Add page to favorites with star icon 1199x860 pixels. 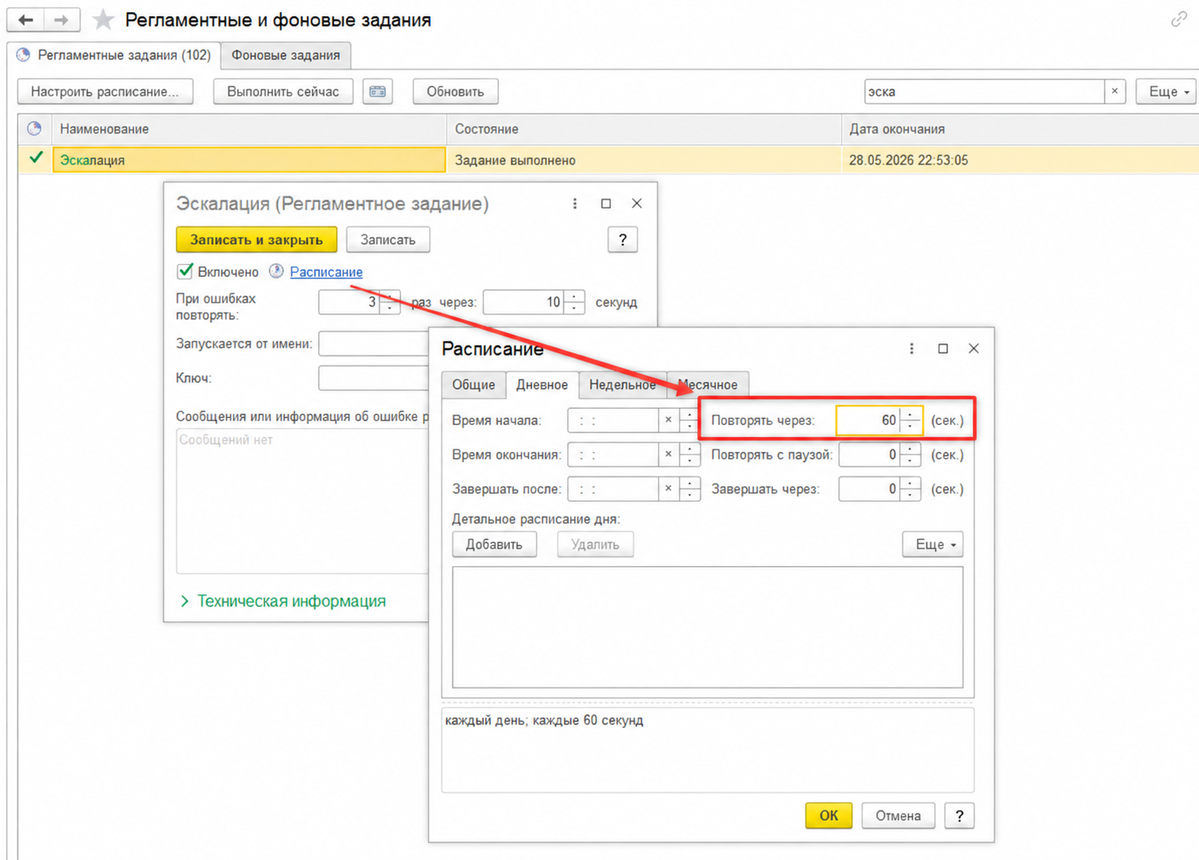coord(103,20)
